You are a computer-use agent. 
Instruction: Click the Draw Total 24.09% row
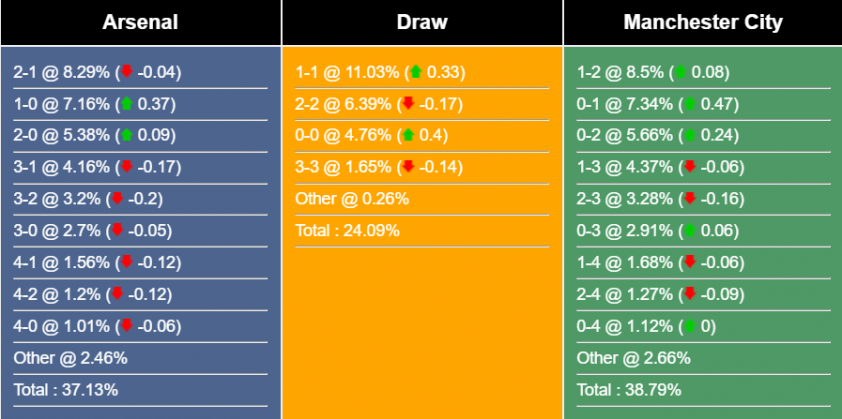pyautogui.click(x=347, y=231)
